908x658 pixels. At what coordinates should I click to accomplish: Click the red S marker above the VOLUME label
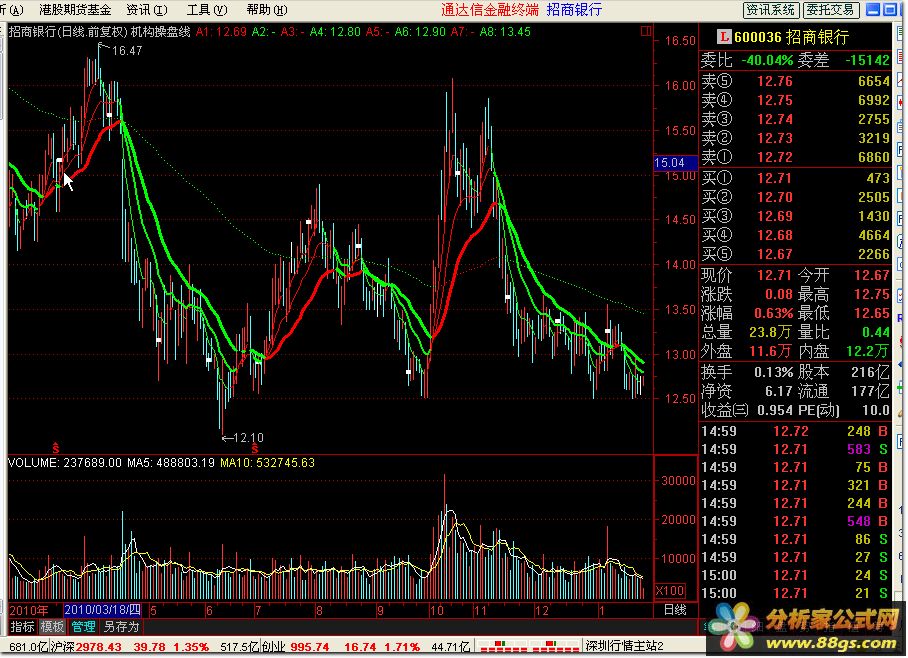pos(56,448)
